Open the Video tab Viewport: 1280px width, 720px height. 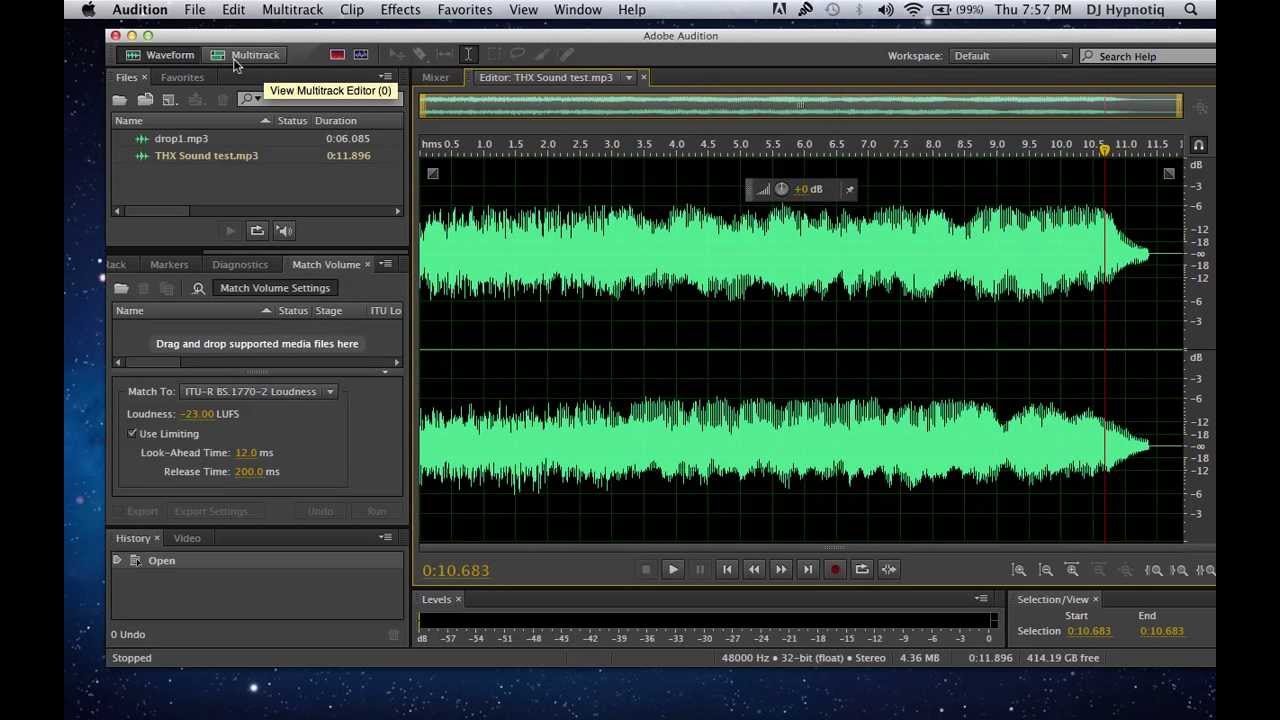tap(187, 538)
